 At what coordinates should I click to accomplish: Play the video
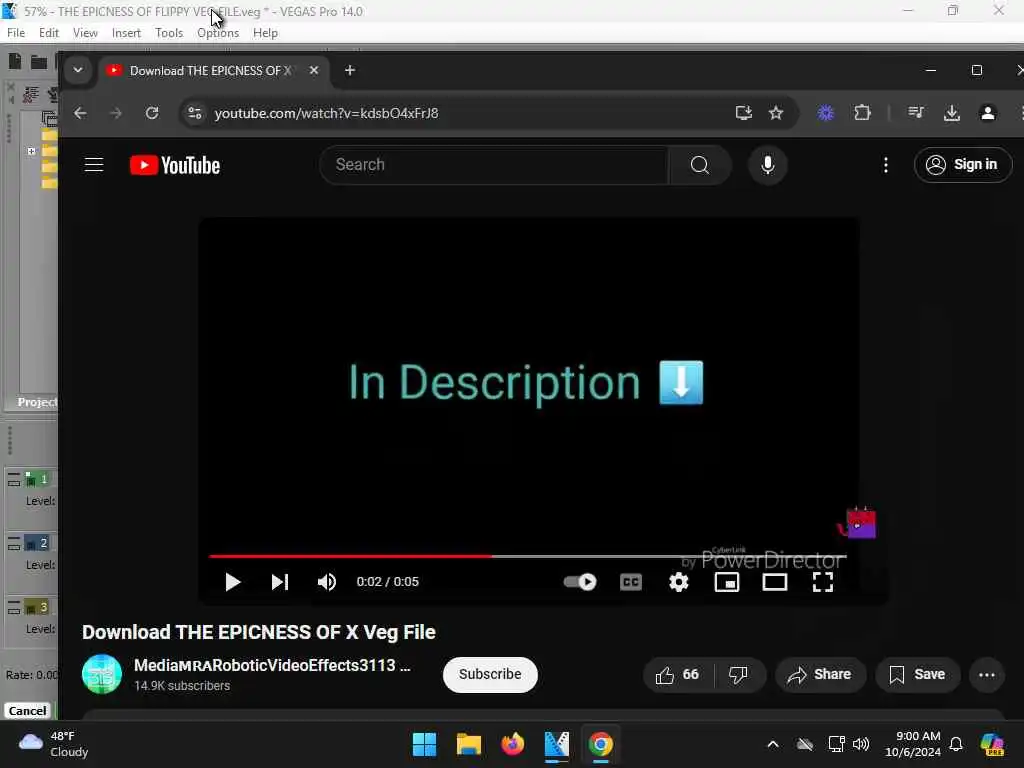pos(232,582)
